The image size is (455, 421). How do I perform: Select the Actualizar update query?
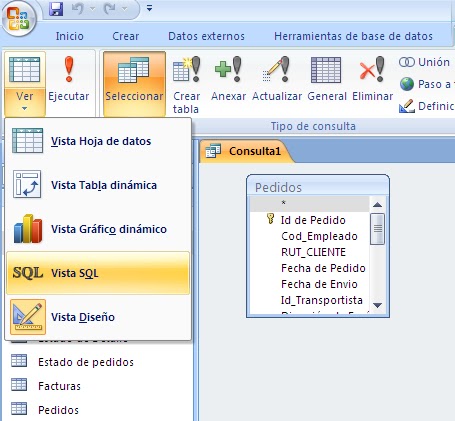[277, 79]
